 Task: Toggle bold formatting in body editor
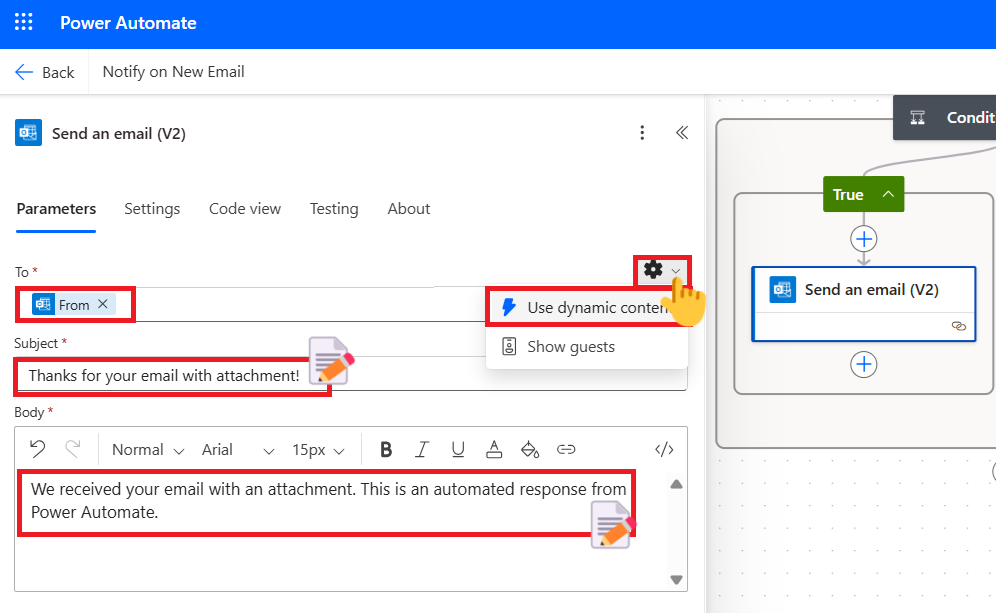tap(386, 450)
